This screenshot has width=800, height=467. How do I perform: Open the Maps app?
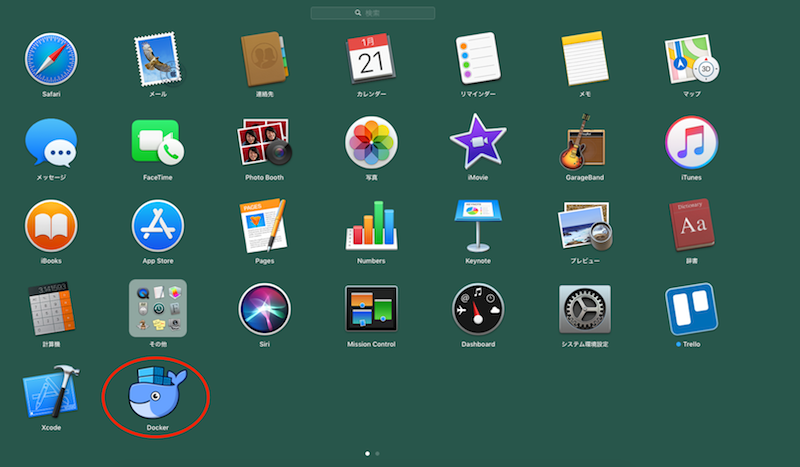[x=691, y=59]
